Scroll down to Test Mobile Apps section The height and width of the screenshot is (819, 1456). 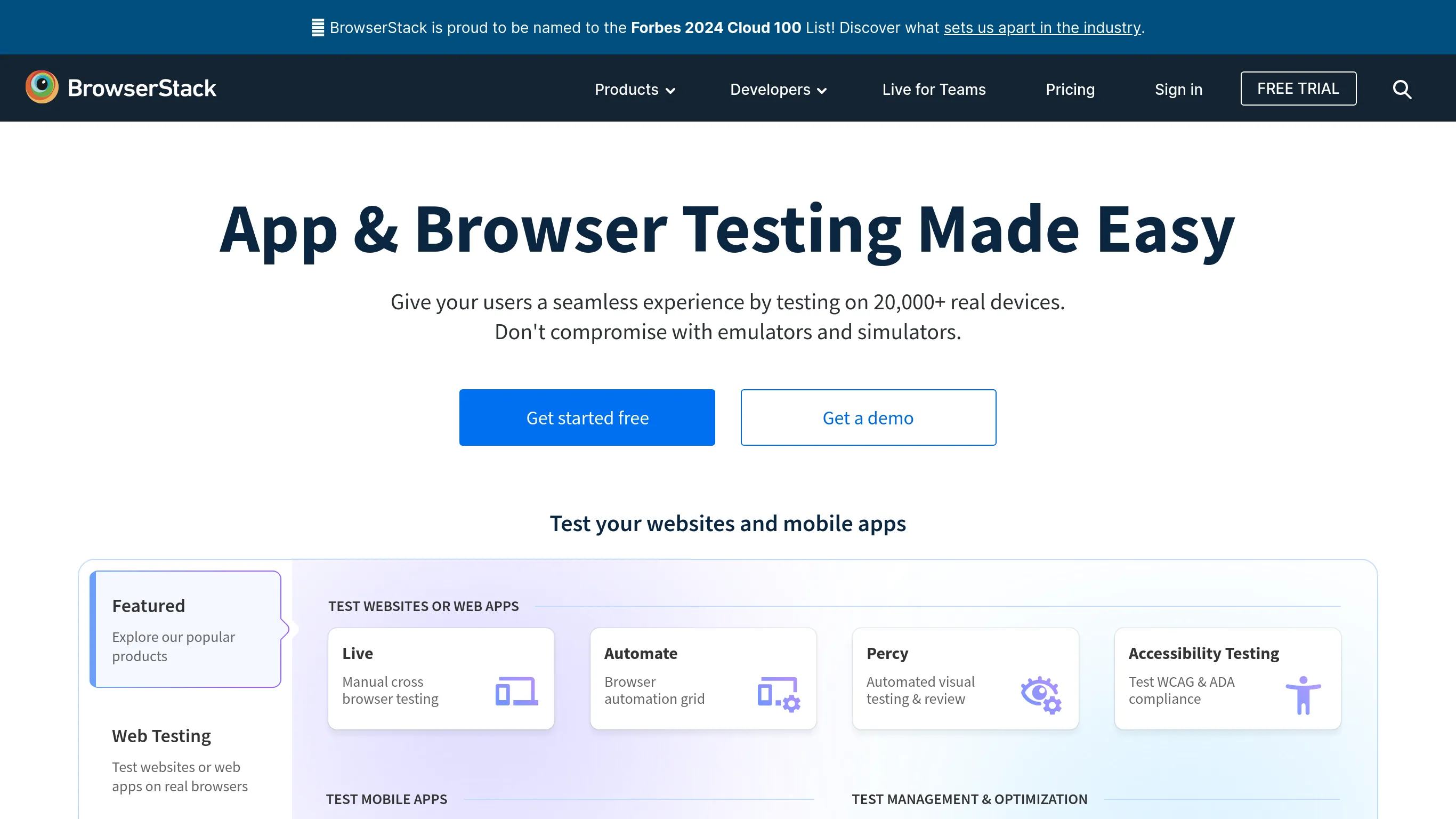(386, 798)
